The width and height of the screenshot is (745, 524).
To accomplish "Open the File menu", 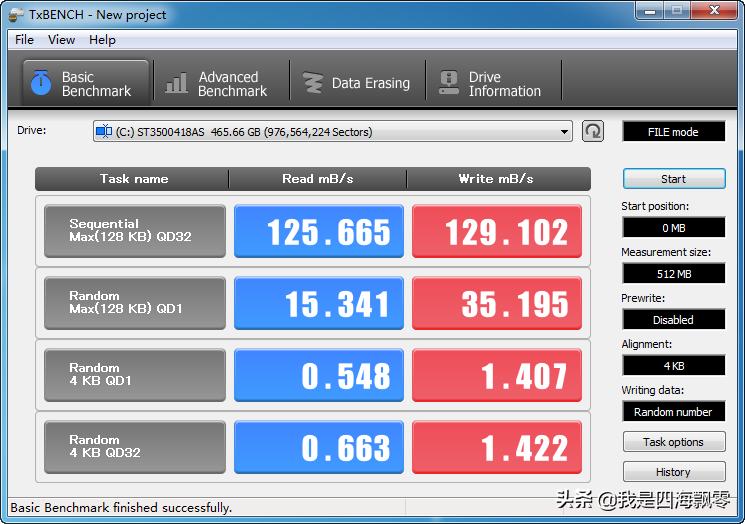I will (x=24, y=40).
